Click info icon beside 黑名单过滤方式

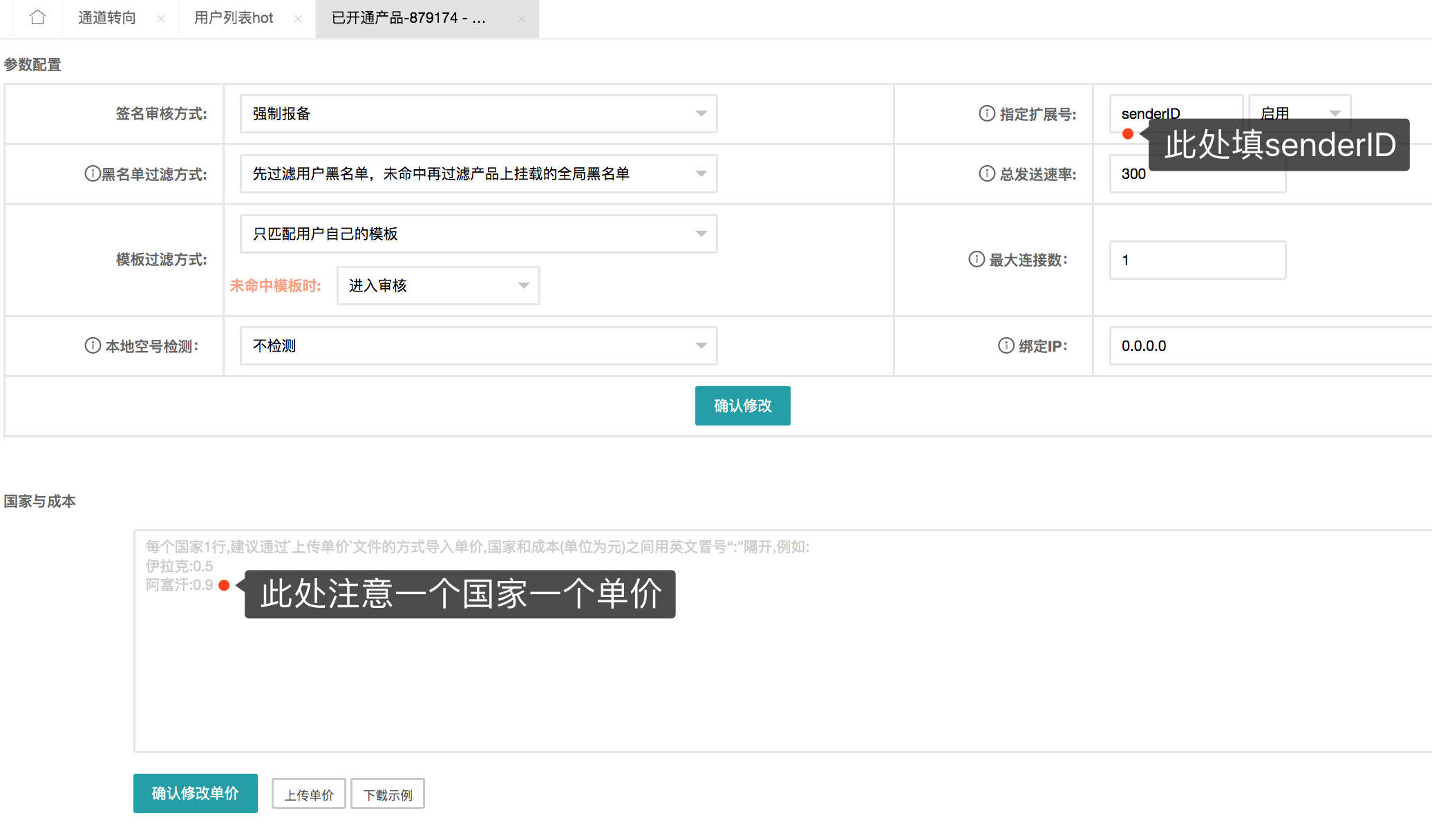[92, 173]
